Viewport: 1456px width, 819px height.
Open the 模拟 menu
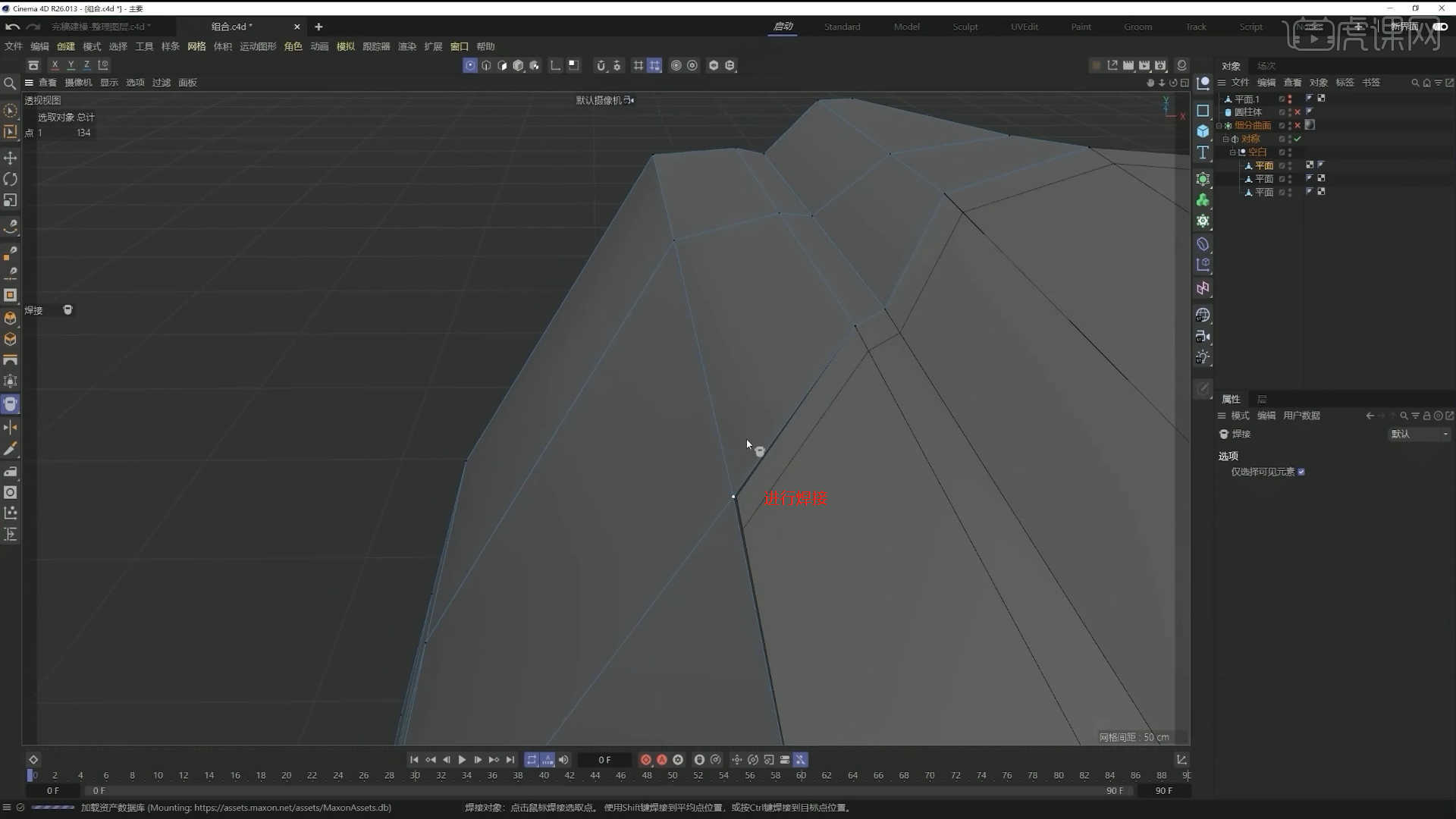point(346,46)
